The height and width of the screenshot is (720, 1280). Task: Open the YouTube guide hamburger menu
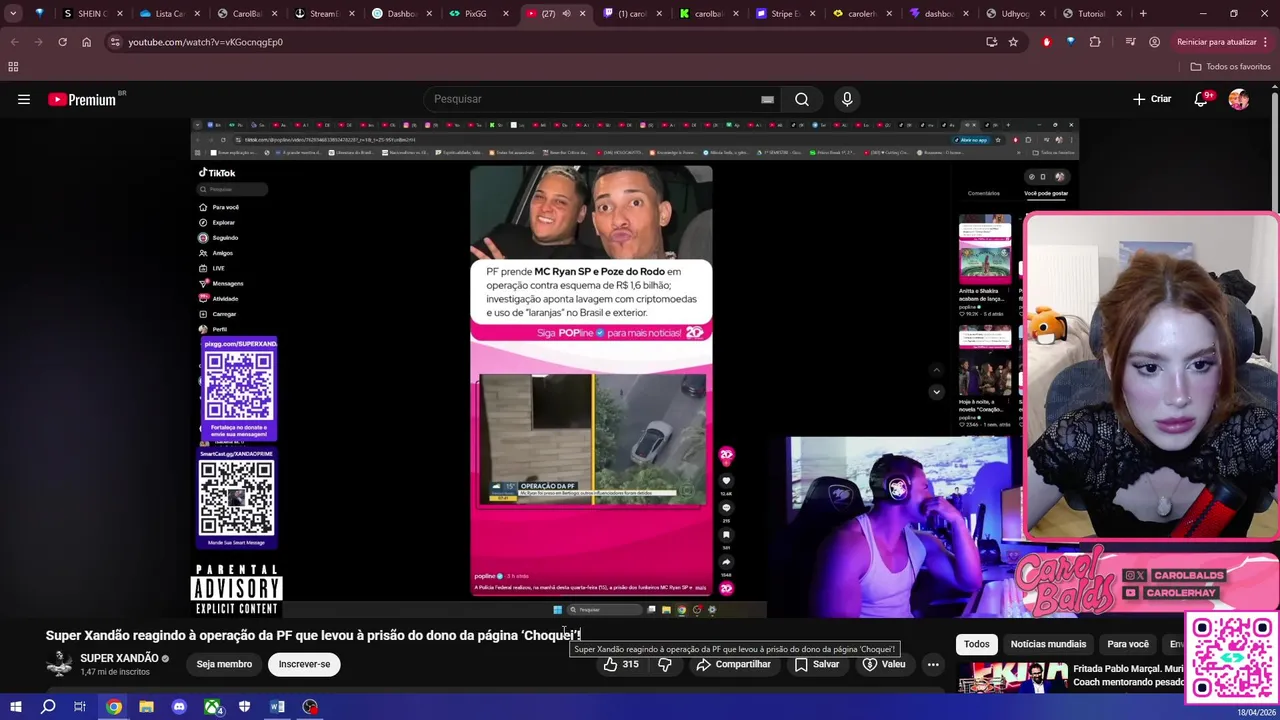[24, 99]
